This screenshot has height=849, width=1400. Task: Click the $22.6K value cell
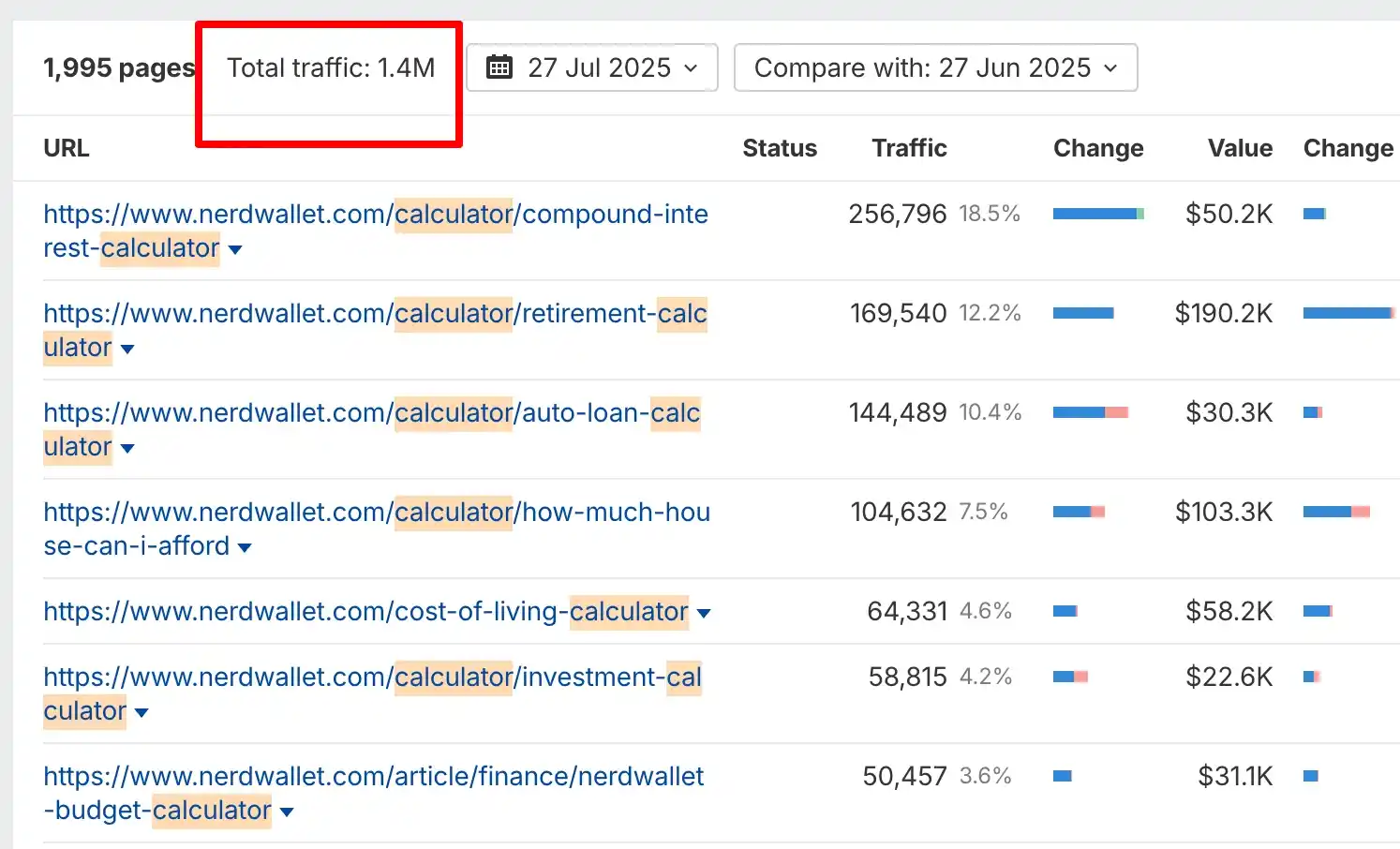[1229, 677]
